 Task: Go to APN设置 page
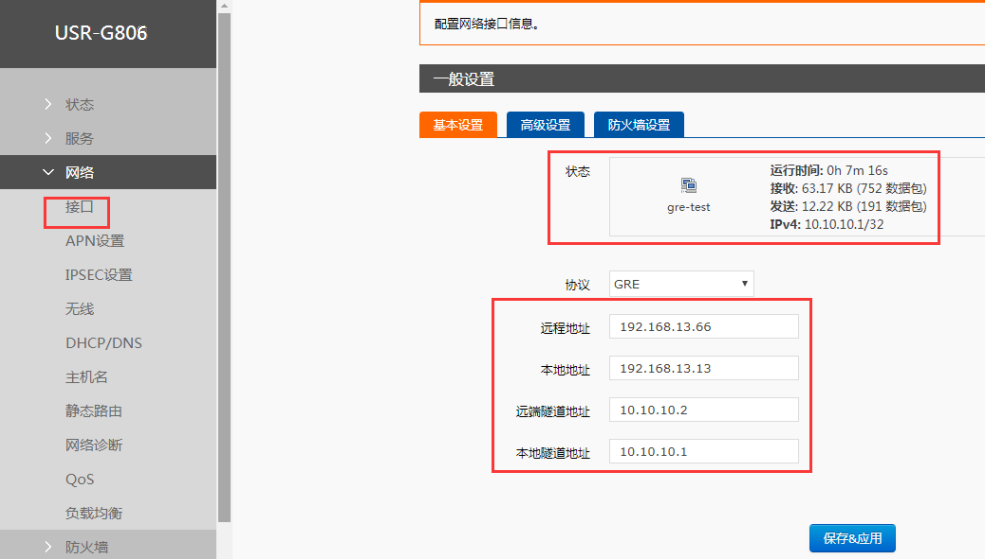[x=95, y=241]
